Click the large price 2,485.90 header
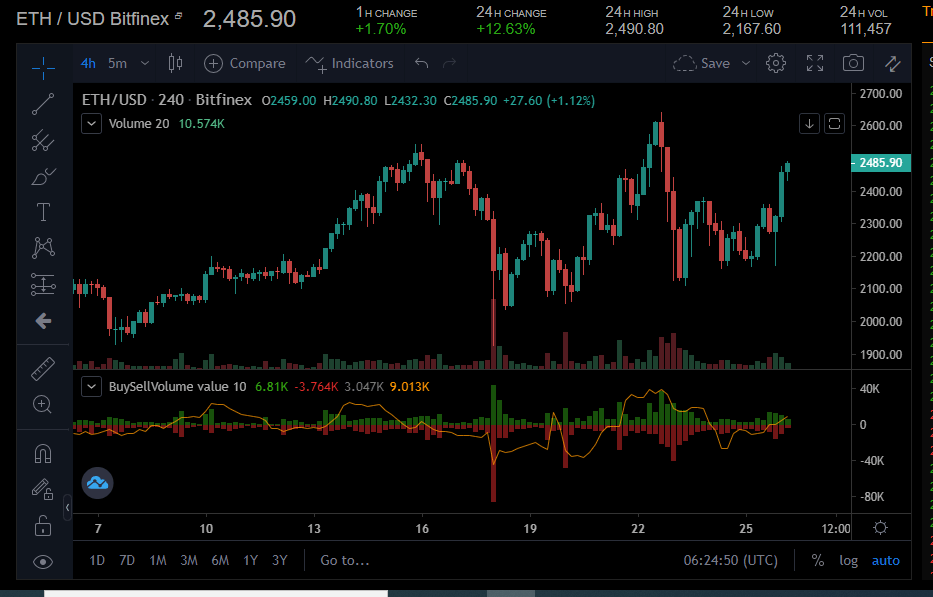The image size is (933, 597). (x=249, y=19)
